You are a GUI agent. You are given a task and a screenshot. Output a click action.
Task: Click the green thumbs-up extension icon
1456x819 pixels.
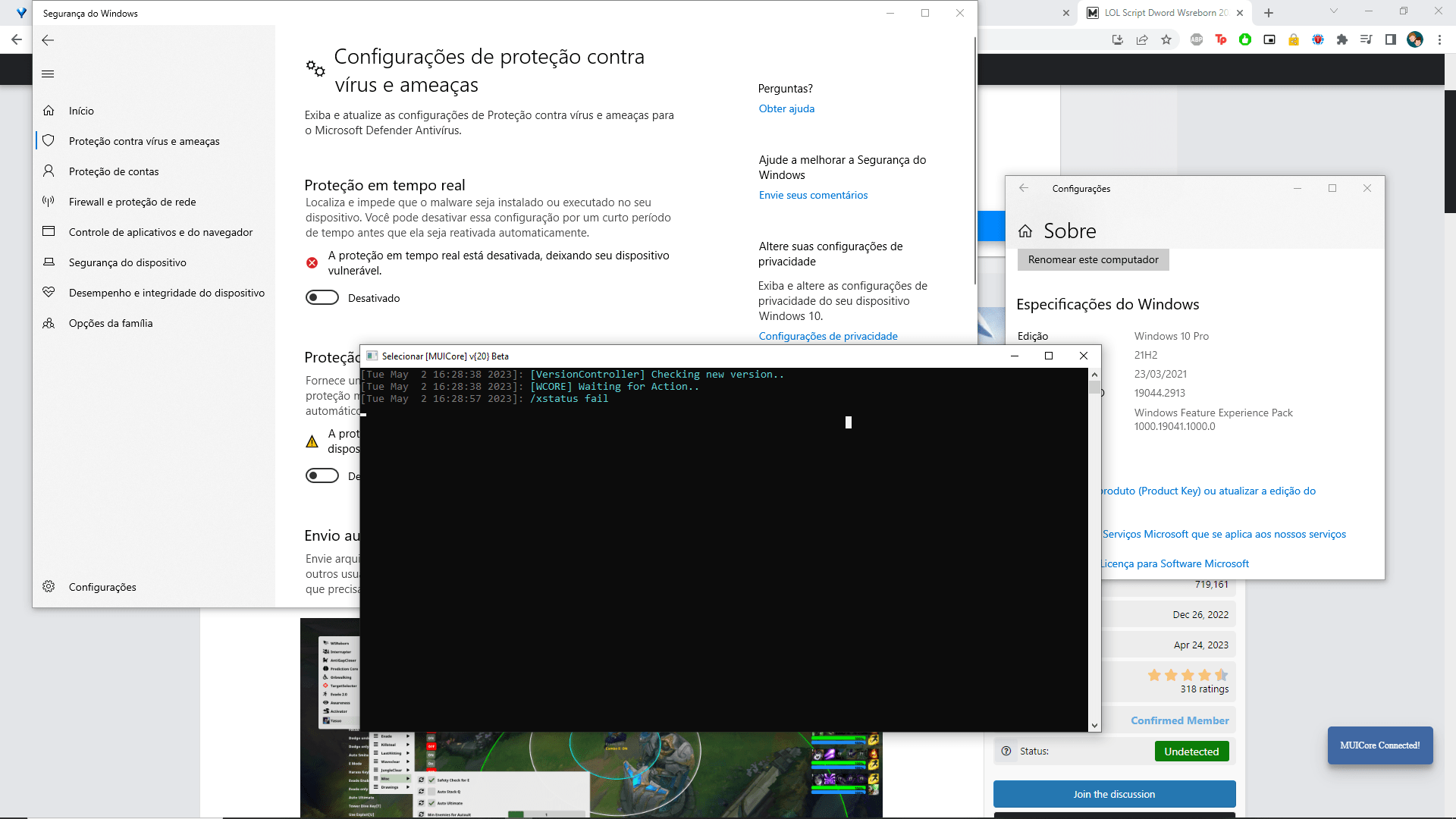[x=1245, y=39]
